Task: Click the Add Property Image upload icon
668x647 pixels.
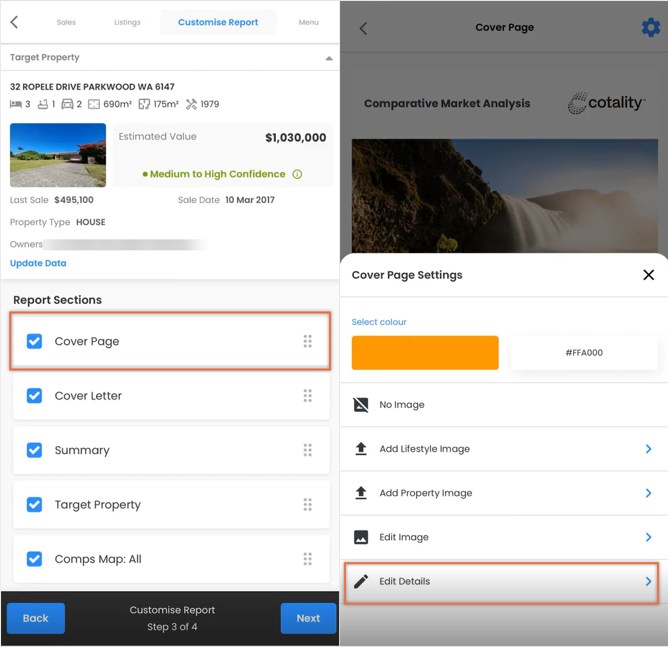Action: click(361, 493)
